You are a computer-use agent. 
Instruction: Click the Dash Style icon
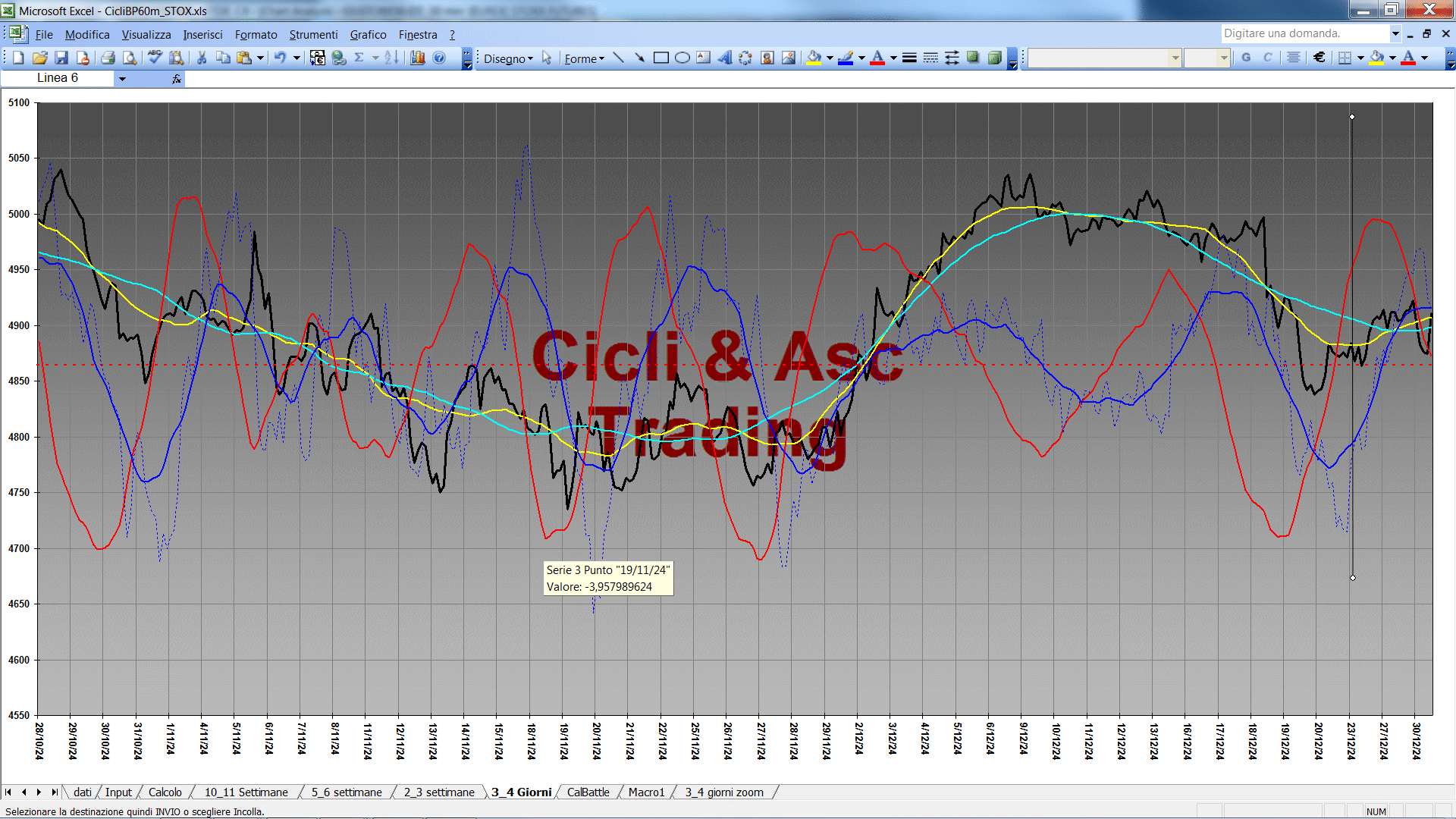point(930,58)
